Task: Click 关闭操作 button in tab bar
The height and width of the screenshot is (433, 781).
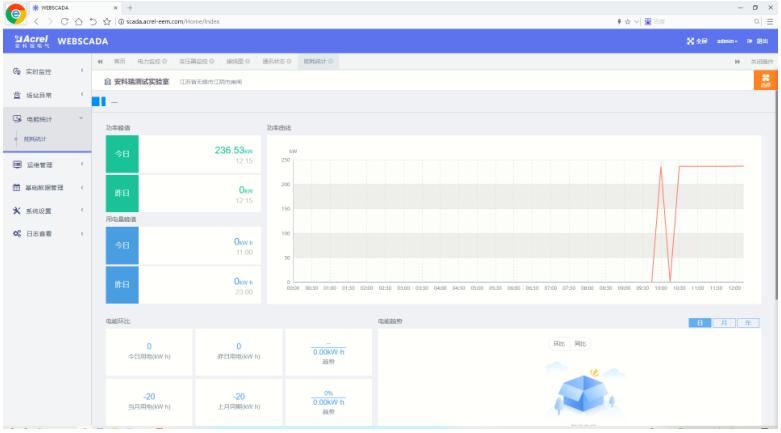Action: [761, 61]
